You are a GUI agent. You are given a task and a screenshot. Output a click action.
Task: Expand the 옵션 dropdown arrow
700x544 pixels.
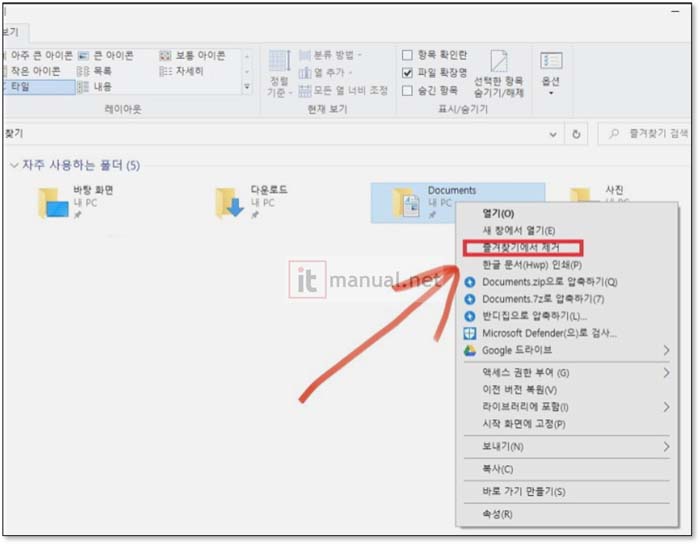click(551, 93)
